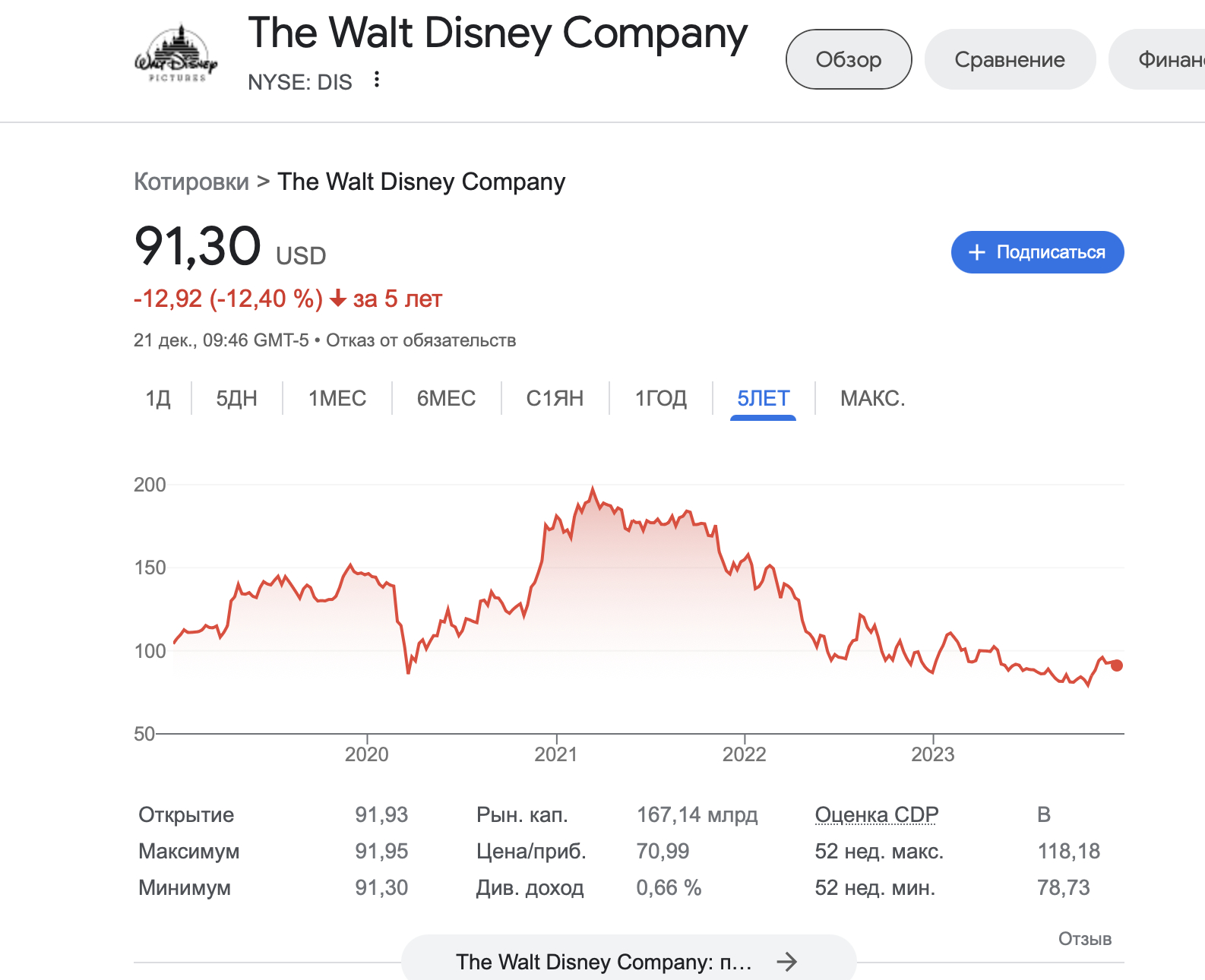Click the Отзыв feedback link
The height and width of the screenshot is (980, 1205).
tap(1084, 939)
